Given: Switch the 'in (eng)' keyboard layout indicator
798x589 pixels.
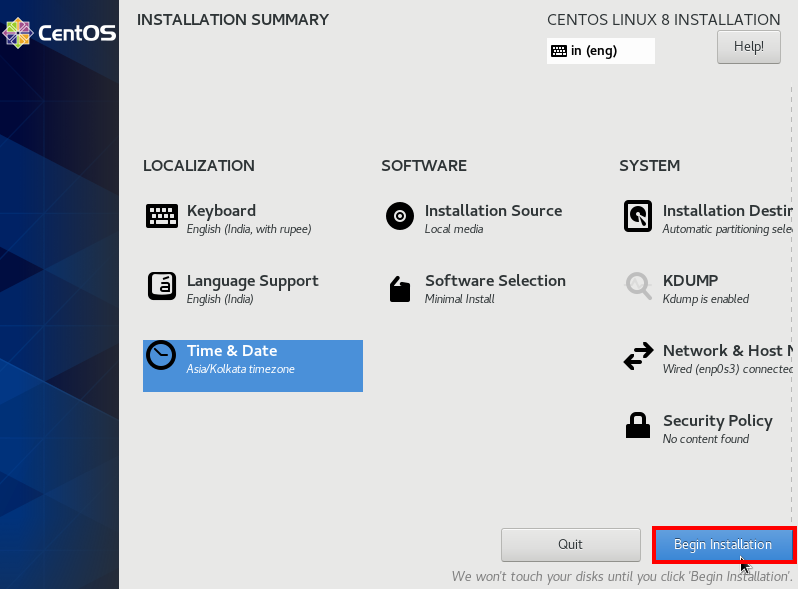Looking at the screenshot, I should [601, 51].
